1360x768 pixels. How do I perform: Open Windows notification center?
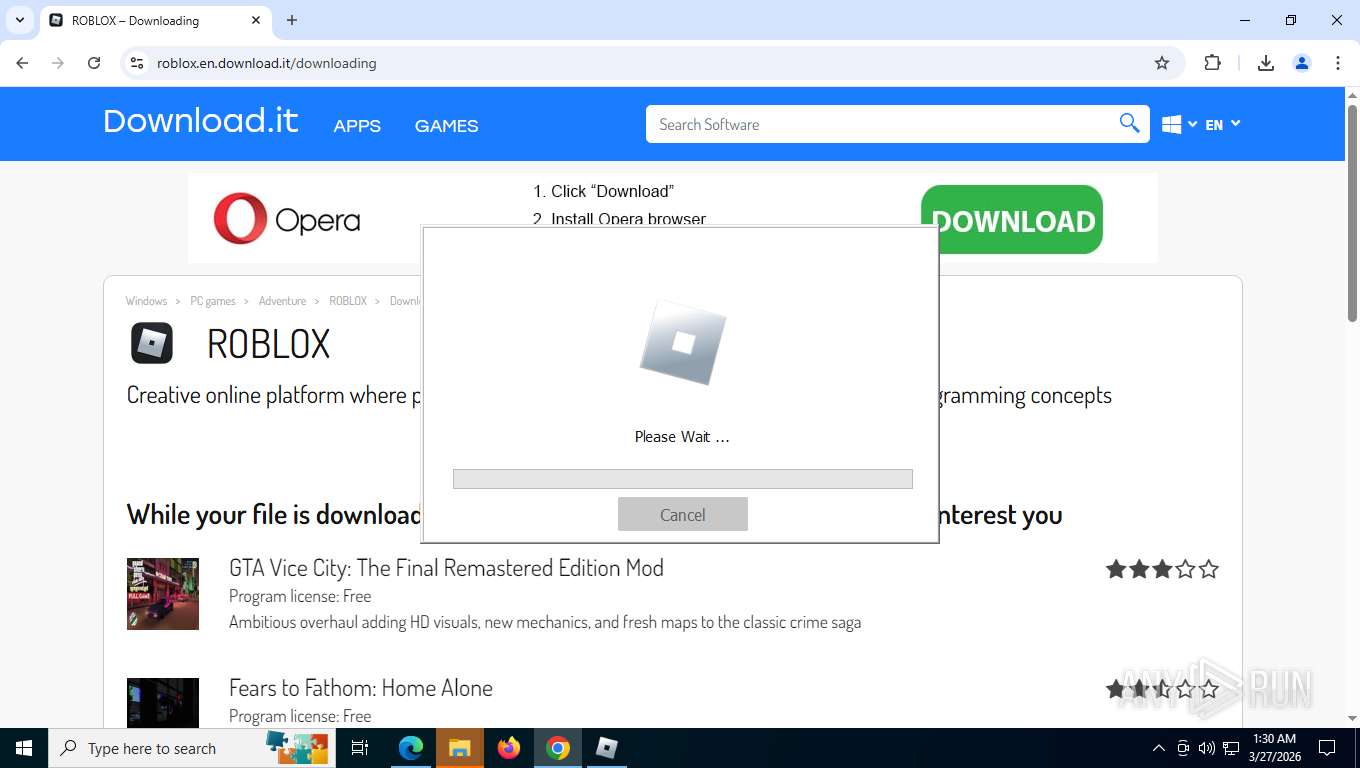tap(1327, 748)
